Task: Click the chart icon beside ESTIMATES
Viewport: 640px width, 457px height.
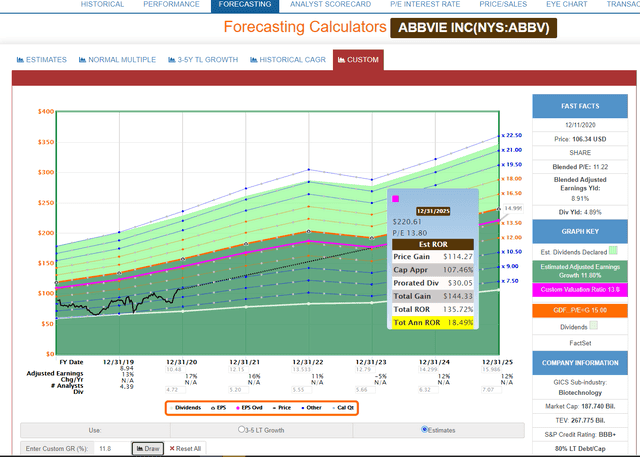Action: [20, 60]
